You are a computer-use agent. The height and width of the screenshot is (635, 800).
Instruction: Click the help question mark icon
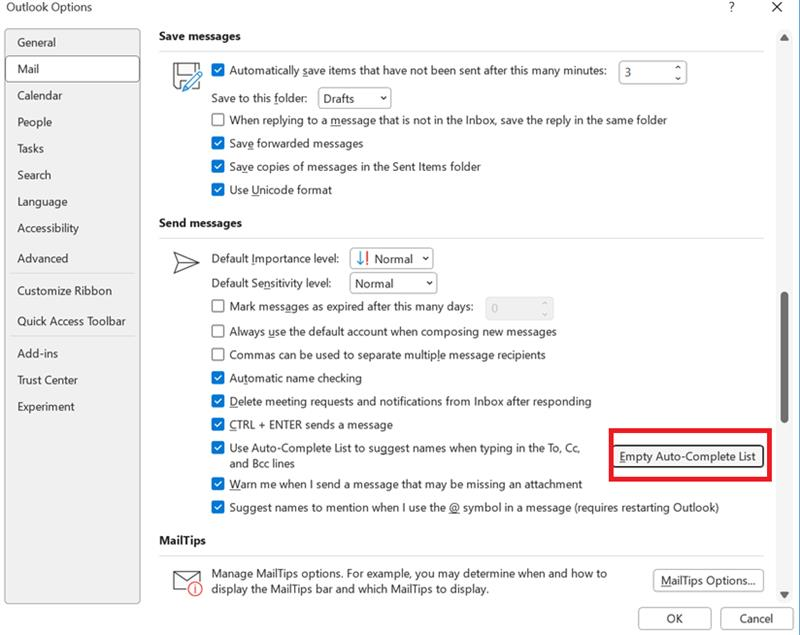tap(732, 7)
